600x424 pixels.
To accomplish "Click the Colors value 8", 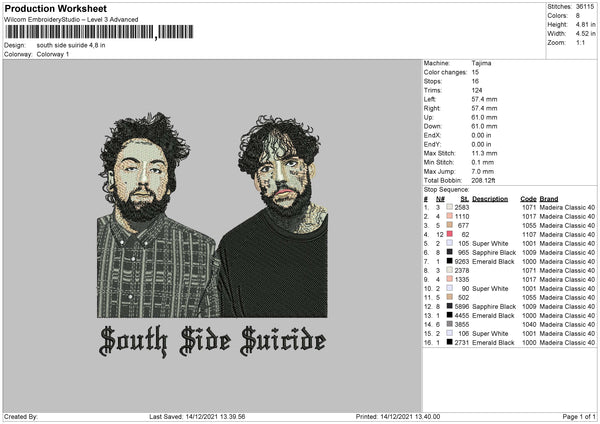I will coord(578,16).
